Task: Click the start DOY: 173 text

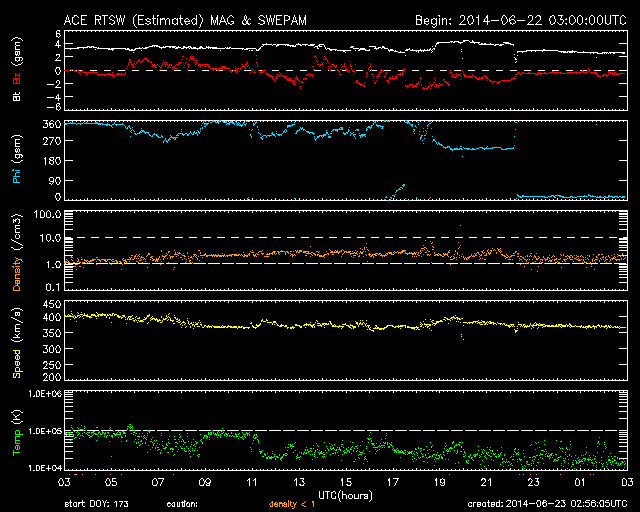Action: [x=96, y=503]
